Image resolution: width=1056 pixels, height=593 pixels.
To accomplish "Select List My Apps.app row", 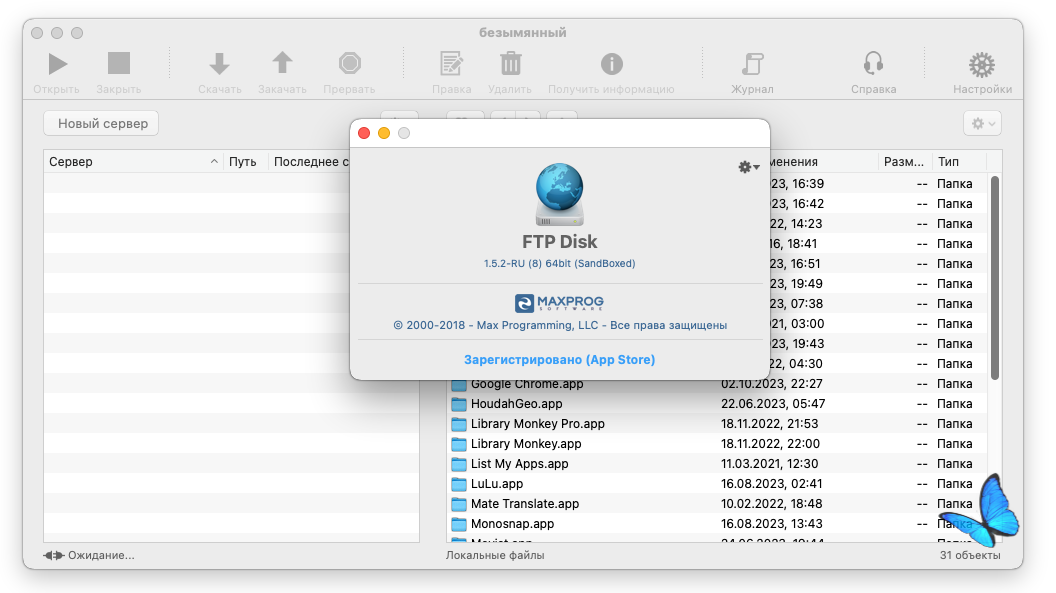I will [718, 464].
